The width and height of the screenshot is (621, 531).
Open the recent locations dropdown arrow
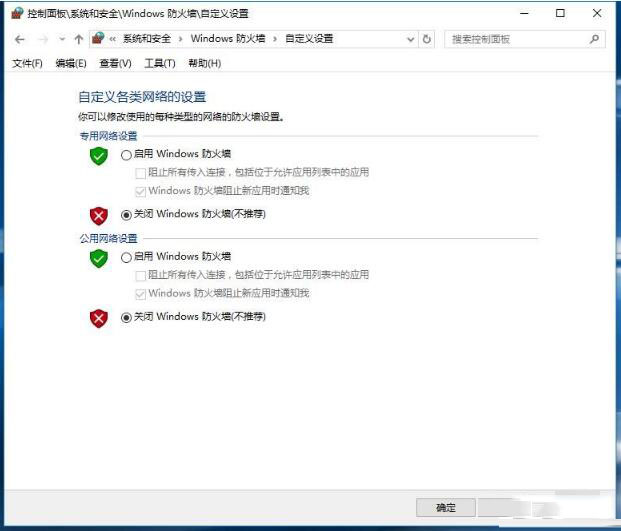(62, 39)
